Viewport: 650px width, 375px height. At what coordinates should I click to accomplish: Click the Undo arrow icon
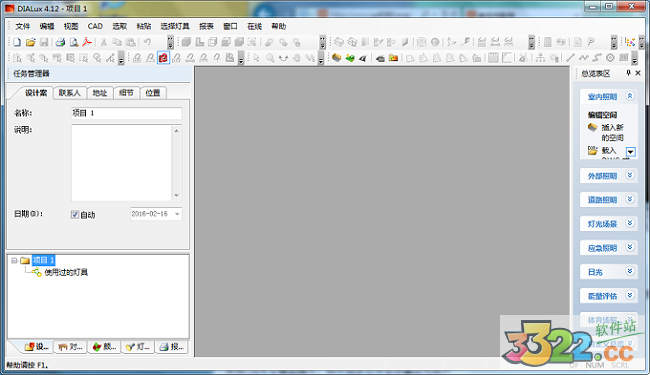point(147,42)
